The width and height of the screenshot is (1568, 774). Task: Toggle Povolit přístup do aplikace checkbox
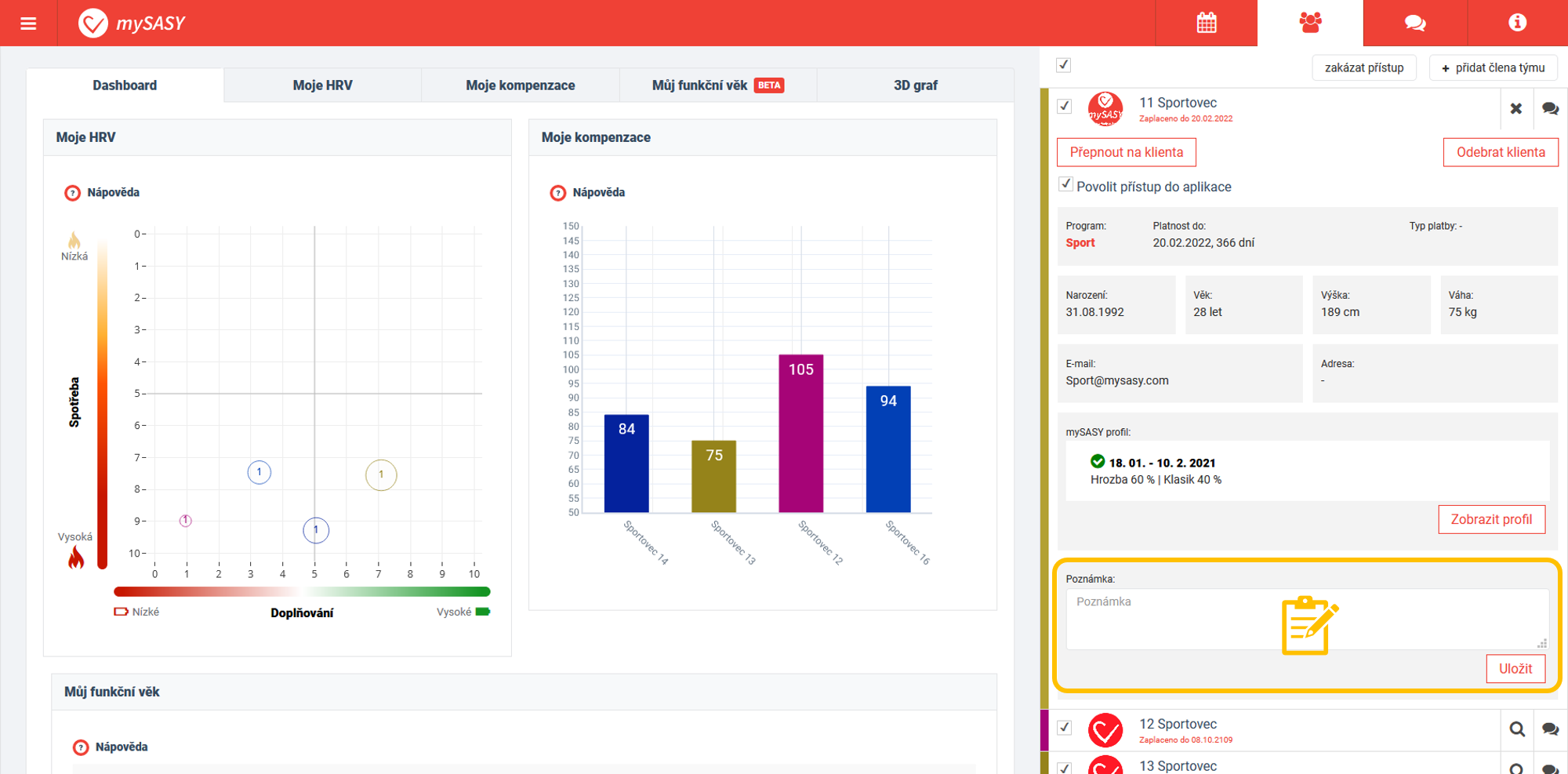(1065, 184)
